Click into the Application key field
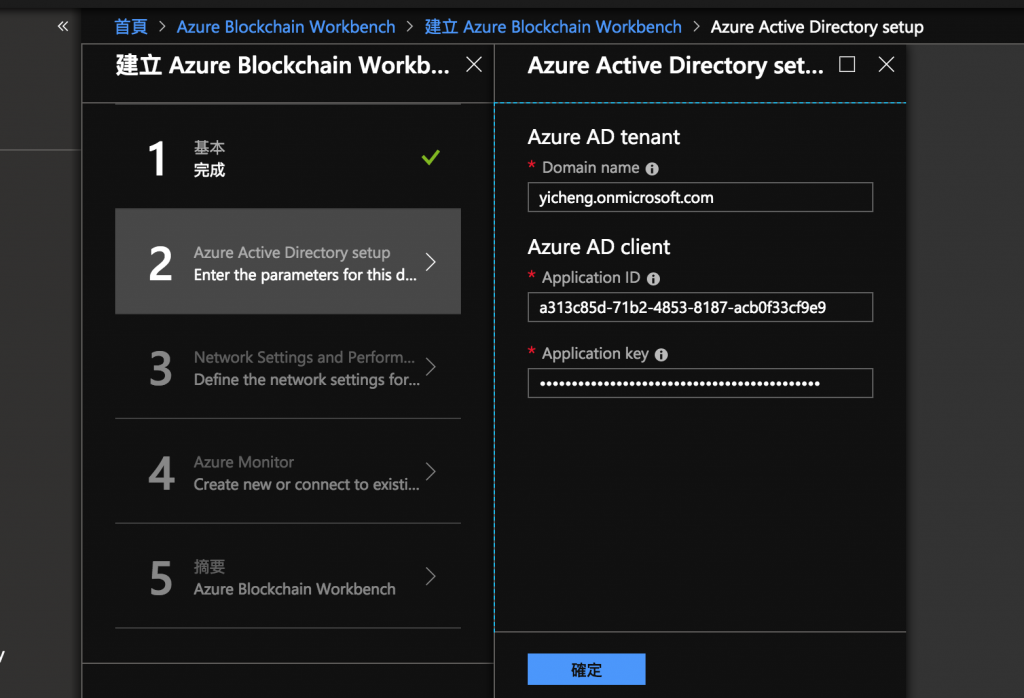 (x=700, y=383)
